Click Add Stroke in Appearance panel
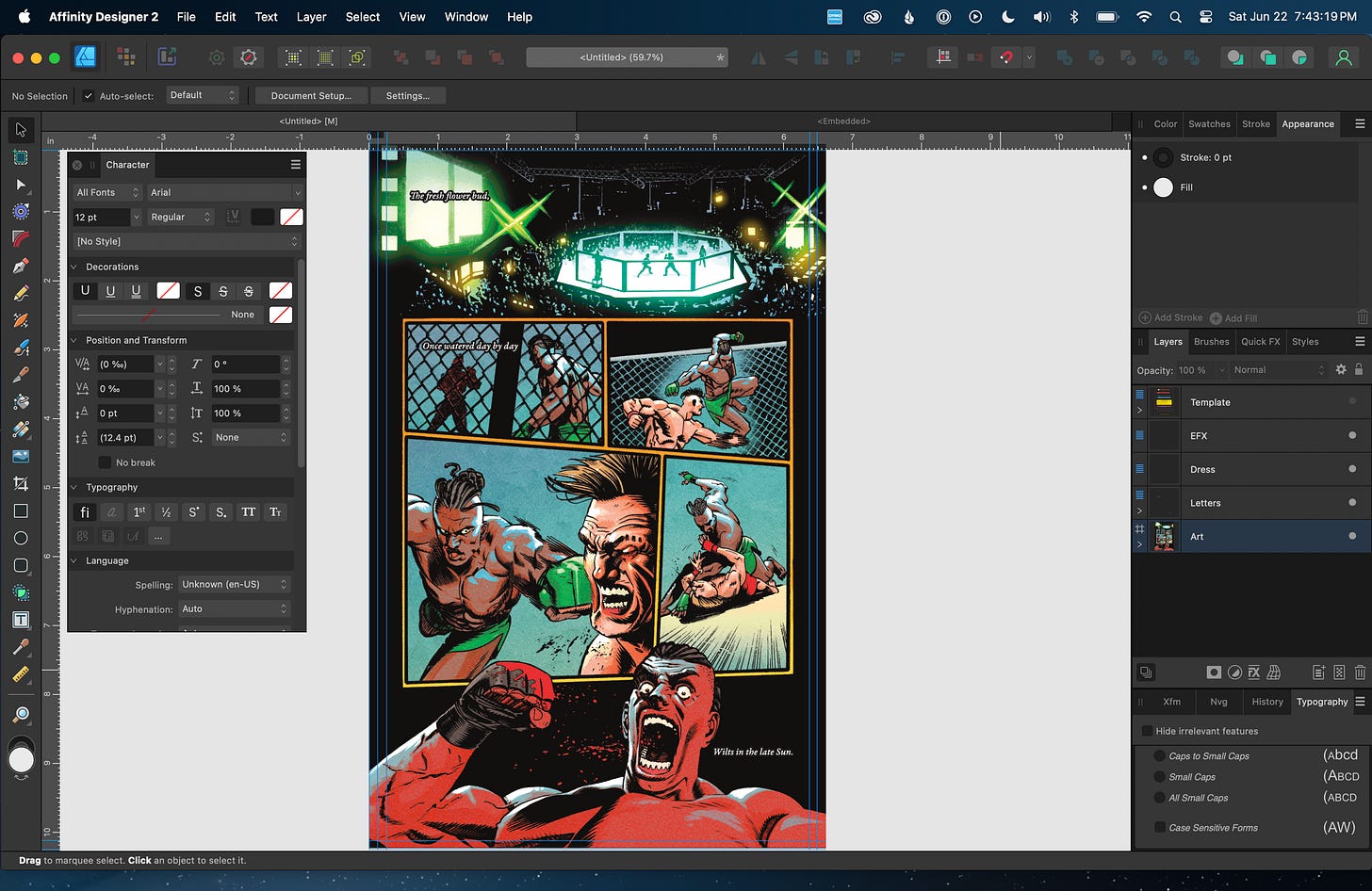This screenshot has height=891, width=1372. point(1171,318)
